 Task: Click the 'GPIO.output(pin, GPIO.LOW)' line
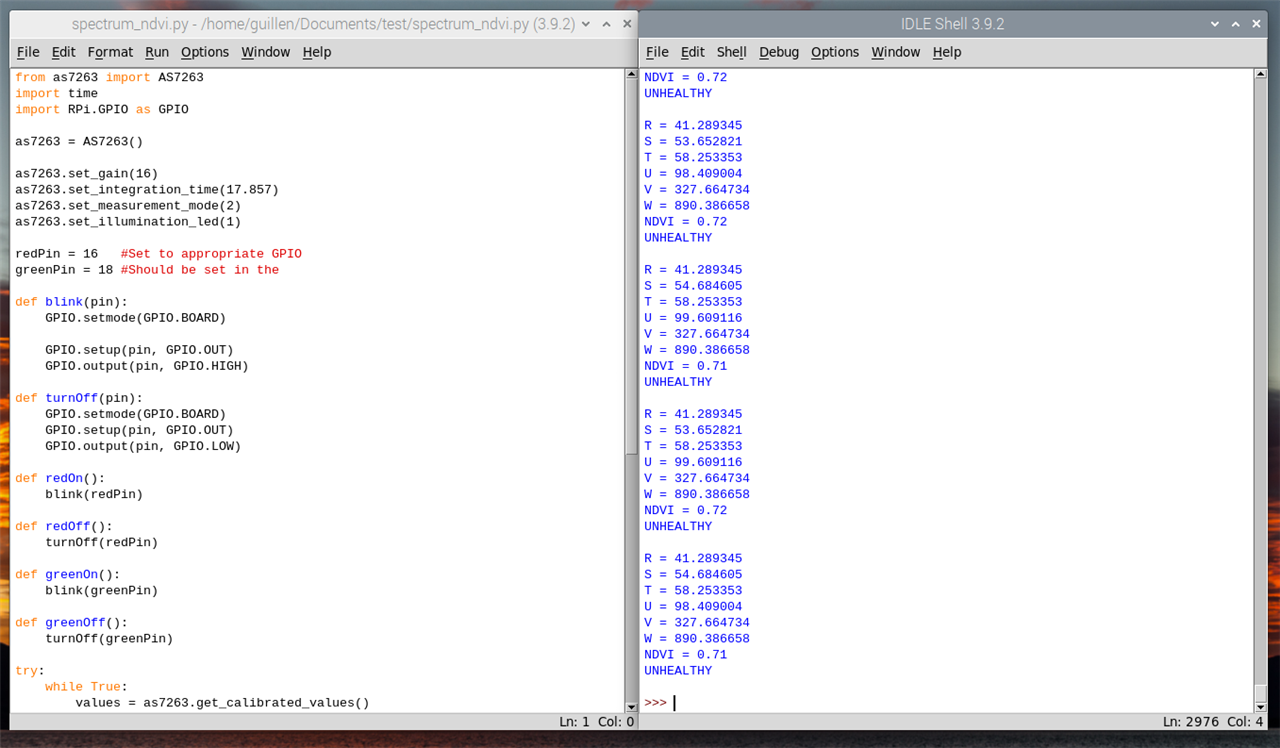pyautogui.click(x=143, y=445)
